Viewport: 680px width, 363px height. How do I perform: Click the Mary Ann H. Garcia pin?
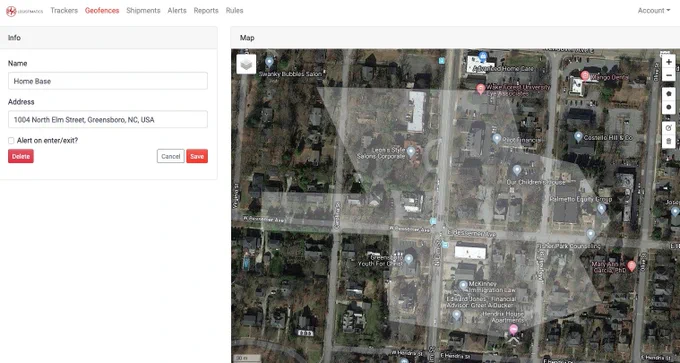[x=631, y=266]
